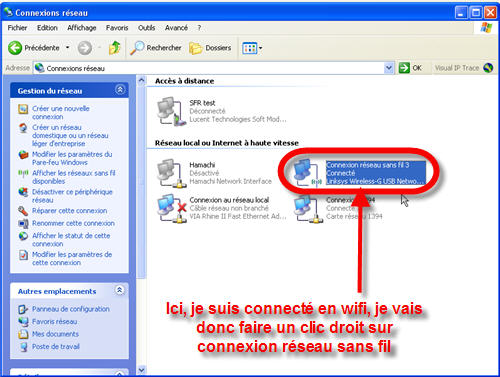
Task: Click the repair connection wrench icon
Action: (23, 211)
